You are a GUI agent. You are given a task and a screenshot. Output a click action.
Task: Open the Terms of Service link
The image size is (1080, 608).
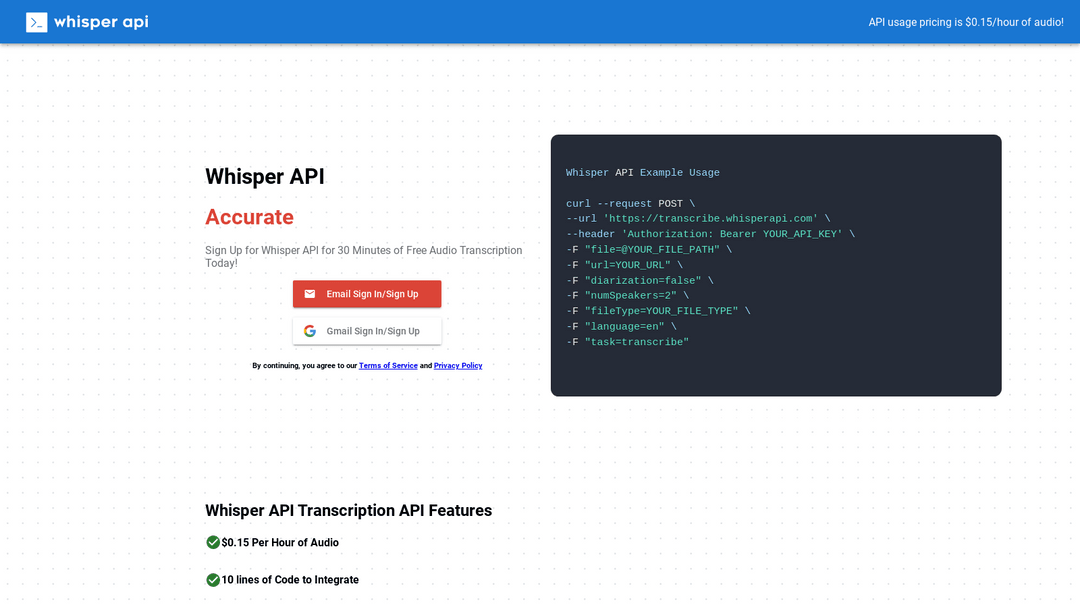click(388, 366)
